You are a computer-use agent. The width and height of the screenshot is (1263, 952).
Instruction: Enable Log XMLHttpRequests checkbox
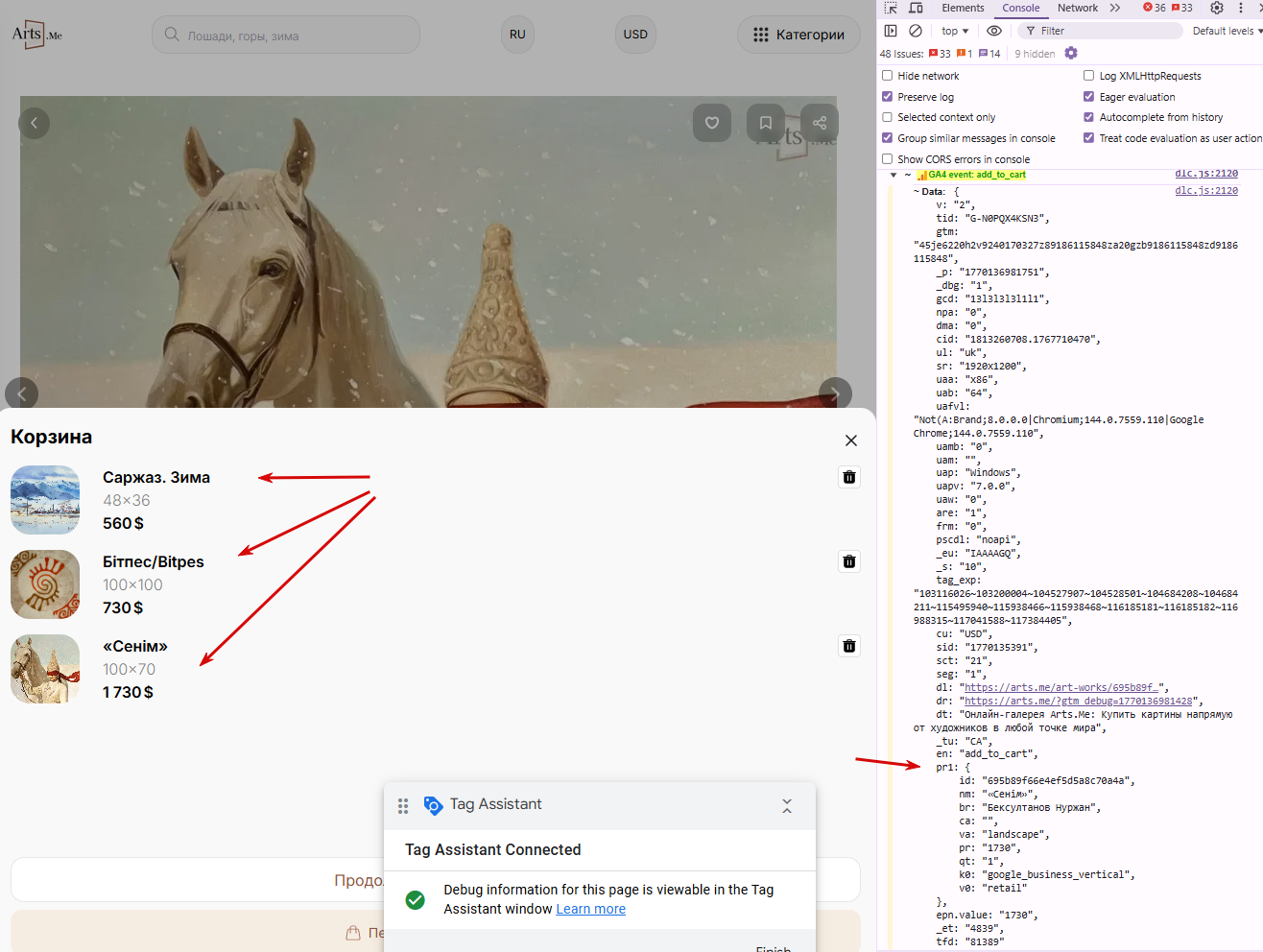[x=1089, y=76]
